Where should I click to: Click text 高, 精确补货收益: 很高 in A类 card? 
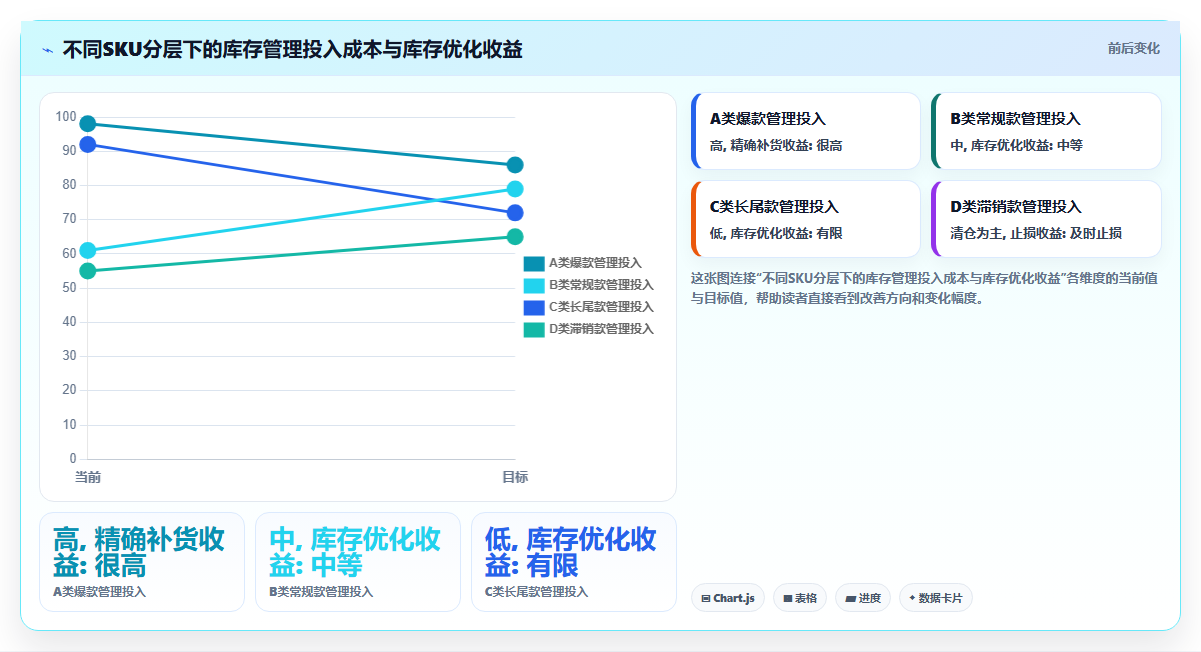click(776, 145)
